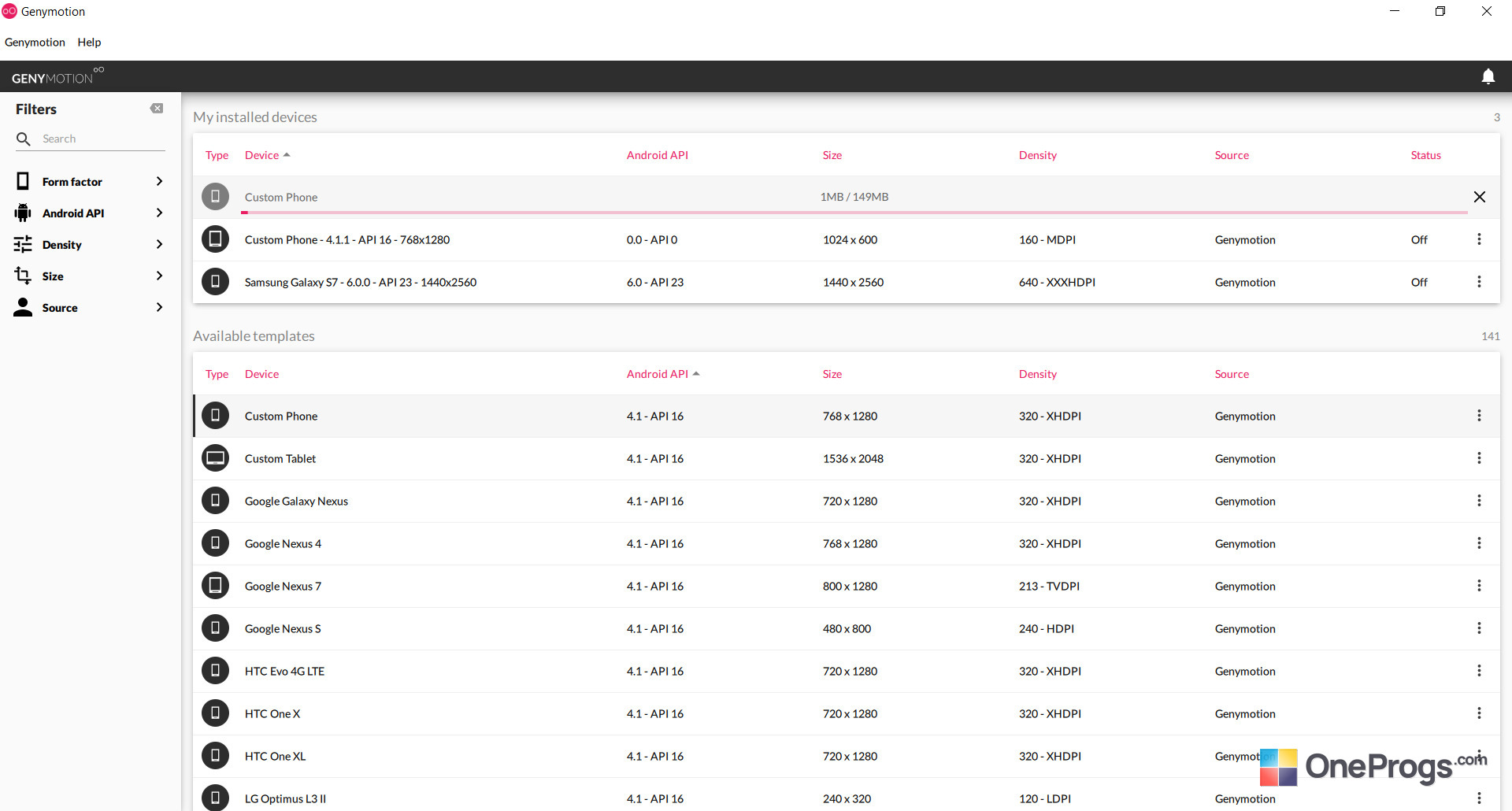Clear all filters with eraser icon
The height and width of the screenshot is (811, 1512).
[x=157, y=109]
